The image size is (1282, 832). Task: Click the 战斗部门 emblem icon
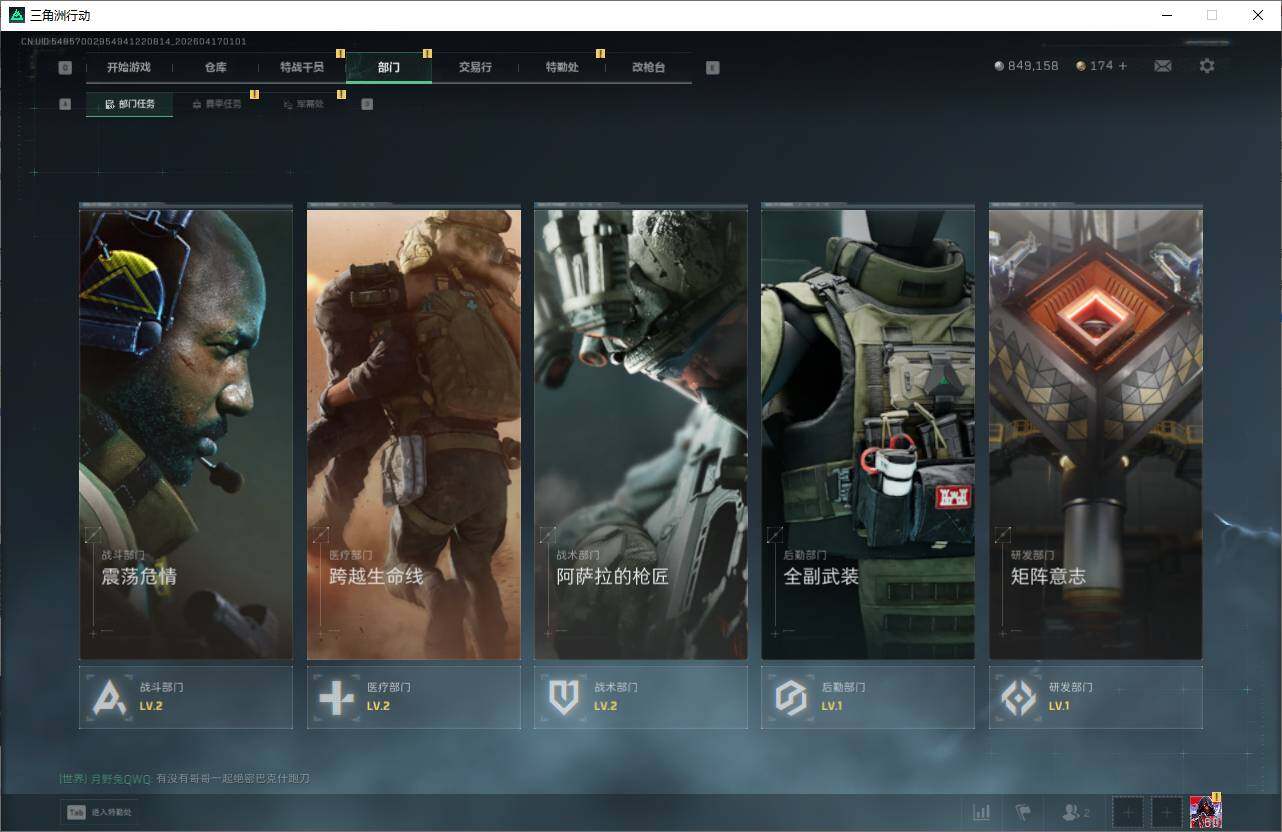[110, 697]
